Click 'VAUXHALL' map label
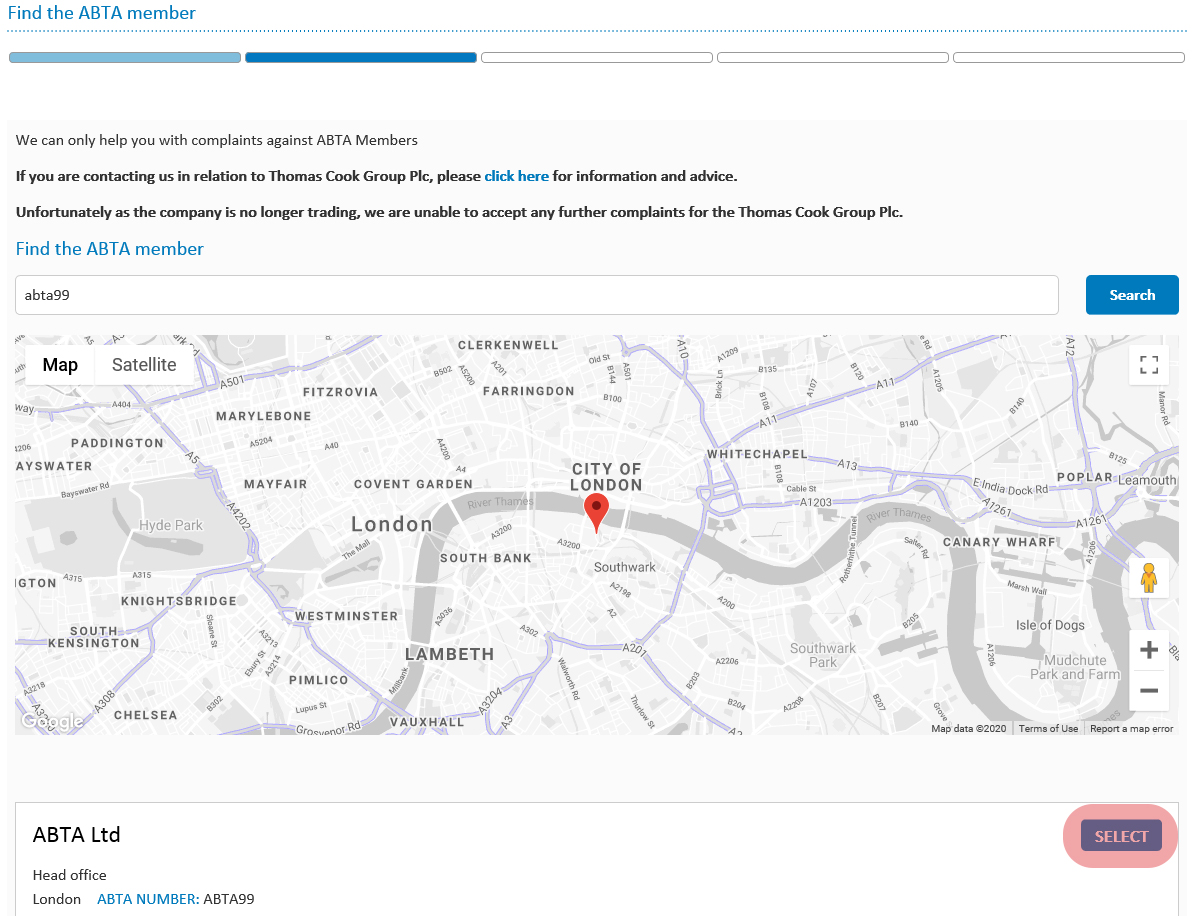Screen dimensions: 1197x916 tap(427, 722)
